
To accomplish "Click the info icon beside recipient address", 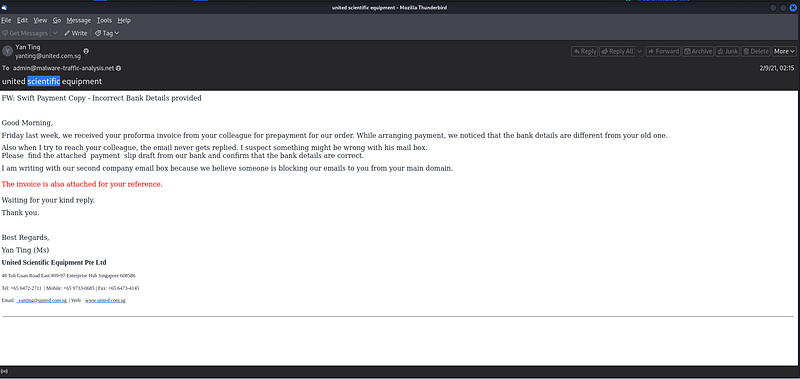I will click(118, 68).
